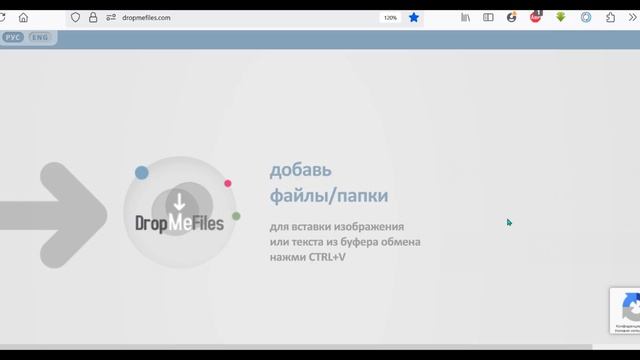Open the red extension icon with badge
This screenshot has height=360, width=640.
click(536, 17)
